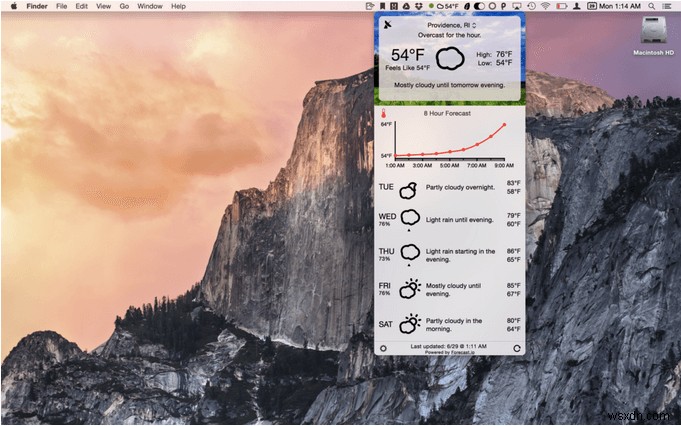Refresh the weather with the reload icon
The width and height of the screenshot is (681, 426).
click(517, 348)
